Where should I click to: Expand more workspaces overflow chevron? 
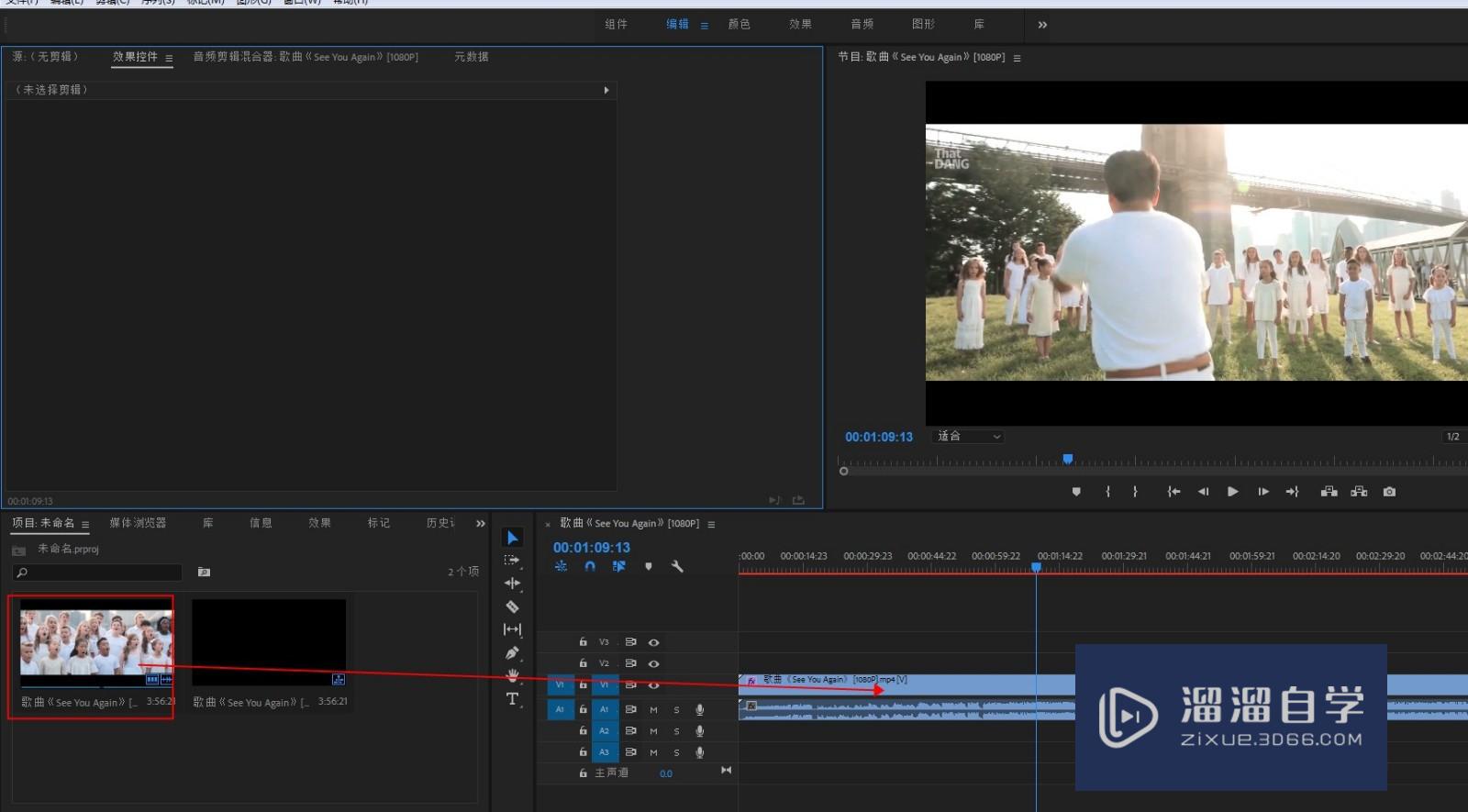[1042, 25]
